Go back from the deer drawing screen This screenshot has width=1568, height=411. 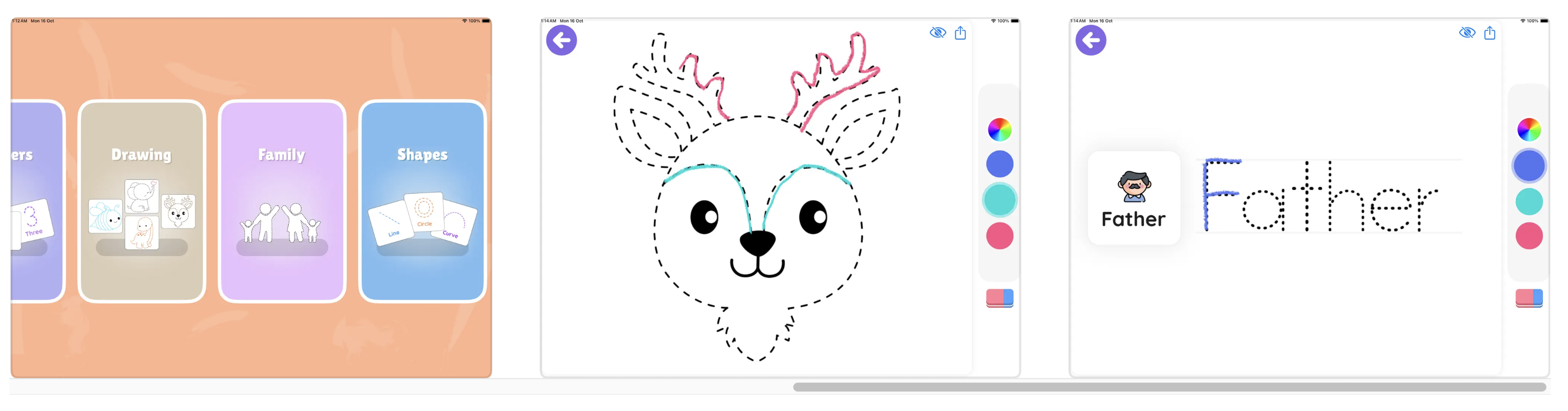click(561, 40)
